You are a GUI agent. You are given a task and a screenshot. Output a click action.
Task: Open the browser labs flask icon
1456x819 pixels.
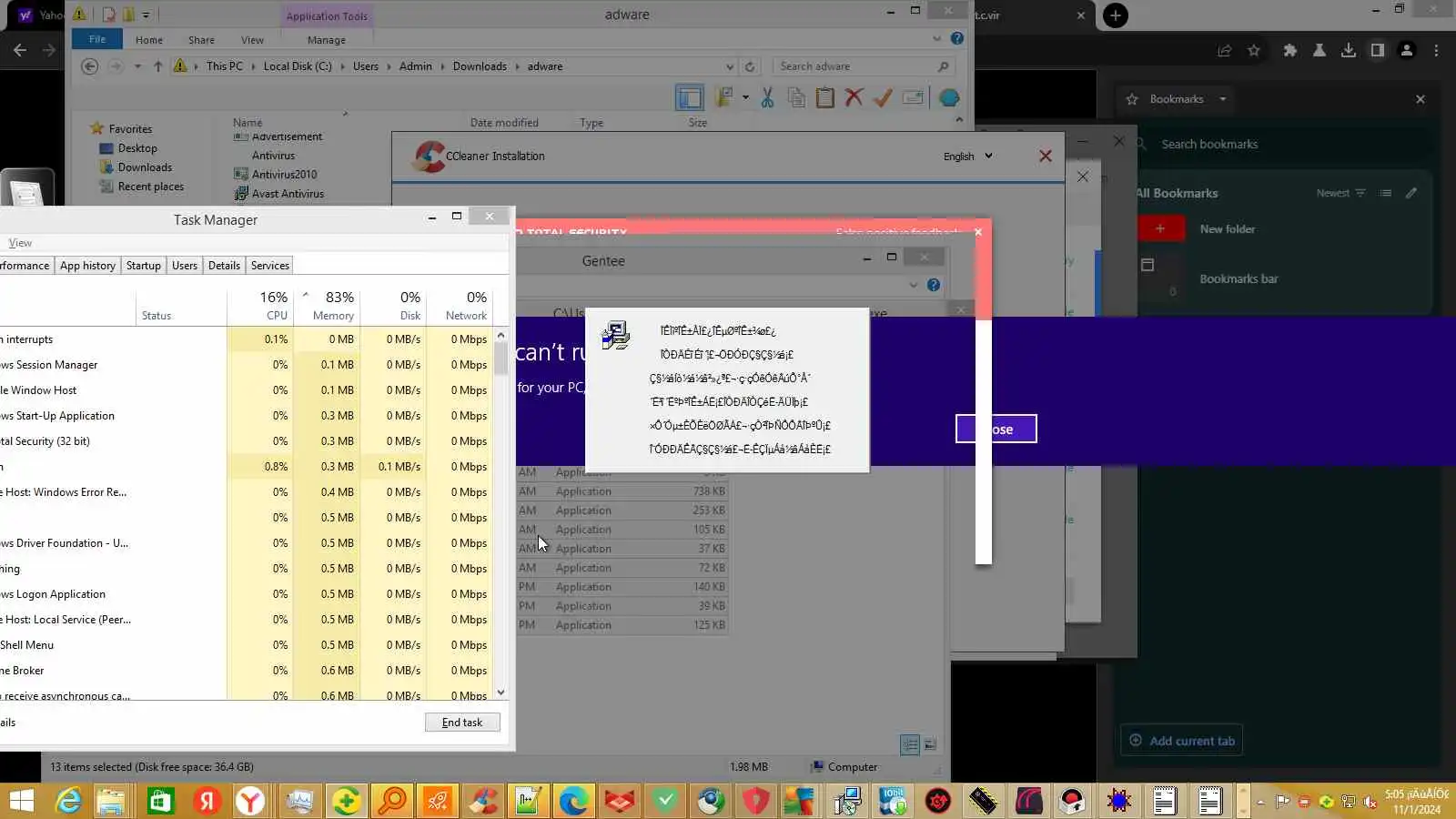click(x=1319, y=51)
